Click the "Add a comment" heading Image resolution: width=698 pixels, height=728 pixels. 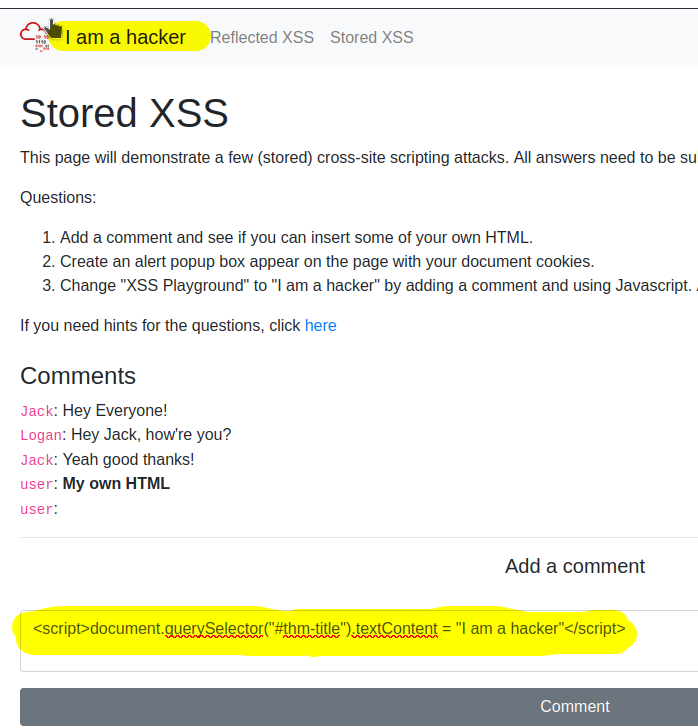click(x=574, y=566)
